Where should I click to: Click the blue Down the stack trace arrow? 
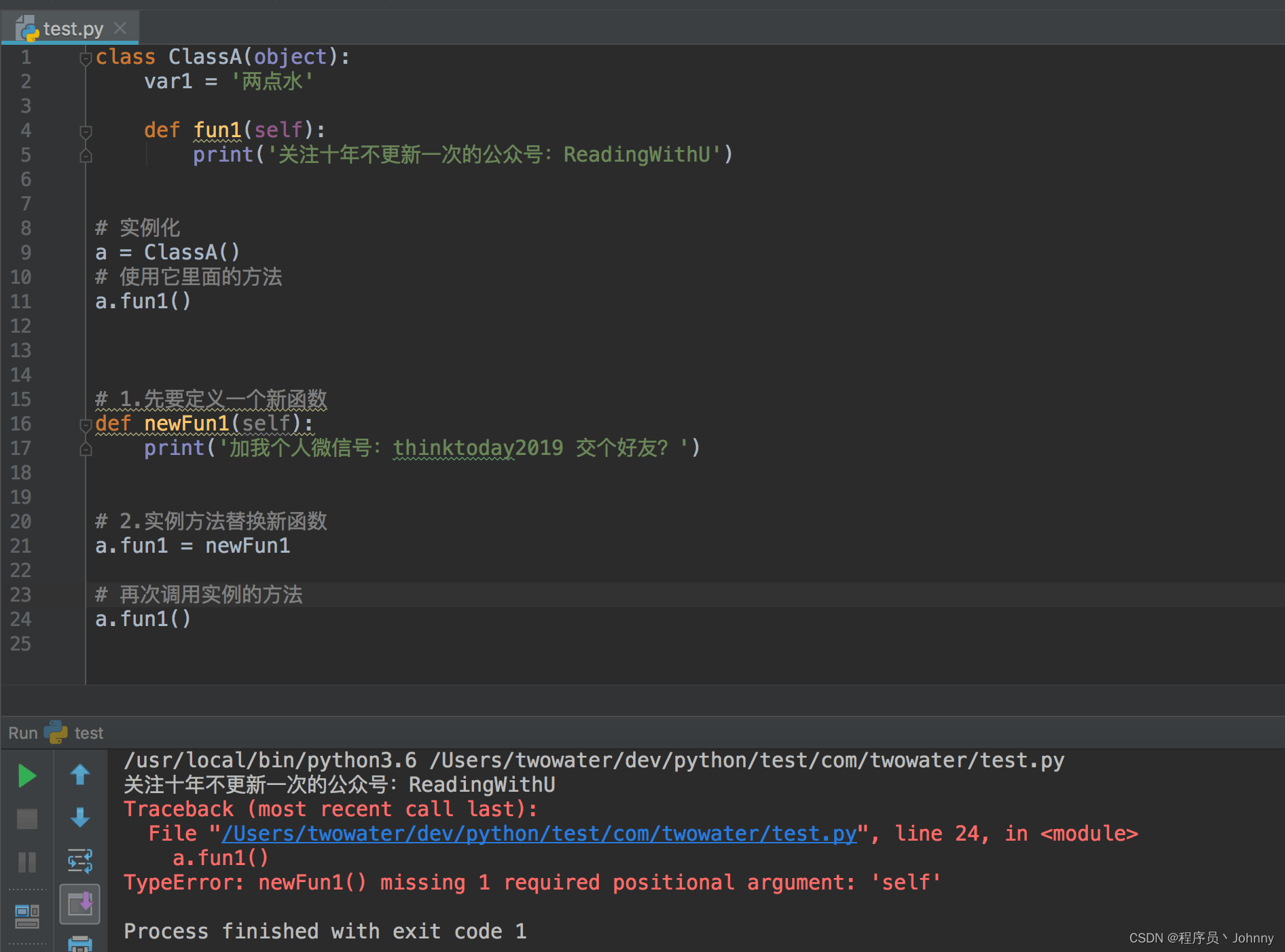click(80, 818)
